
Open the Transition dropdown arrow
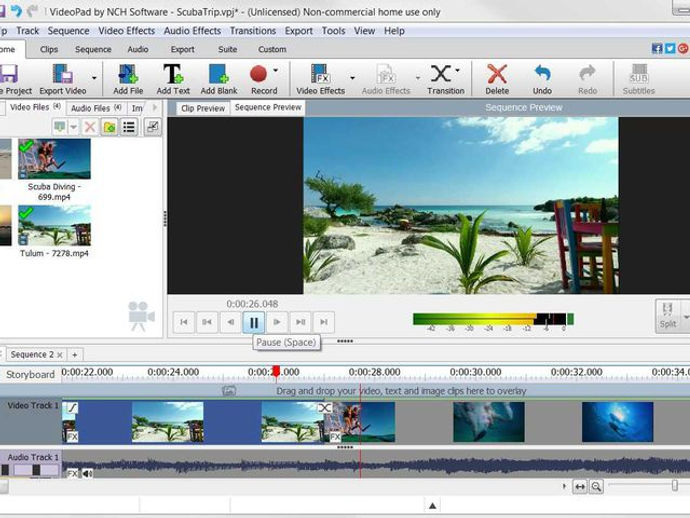point(458,70)
